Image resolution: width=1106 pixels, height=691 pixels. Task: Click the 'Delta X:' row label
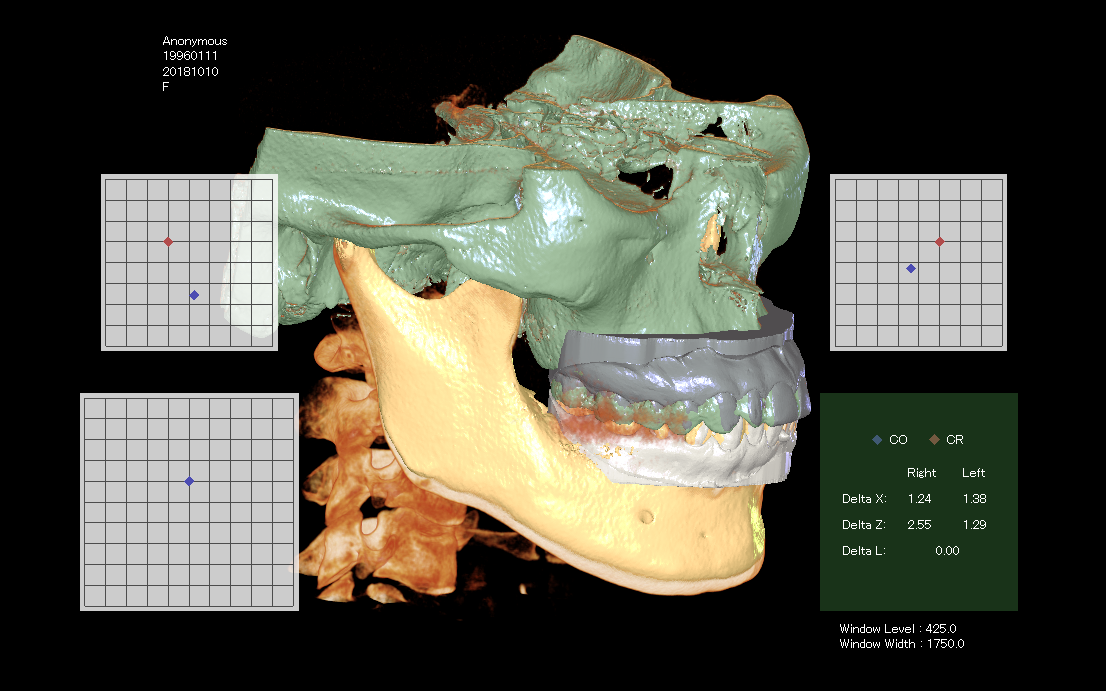(864, 499)
